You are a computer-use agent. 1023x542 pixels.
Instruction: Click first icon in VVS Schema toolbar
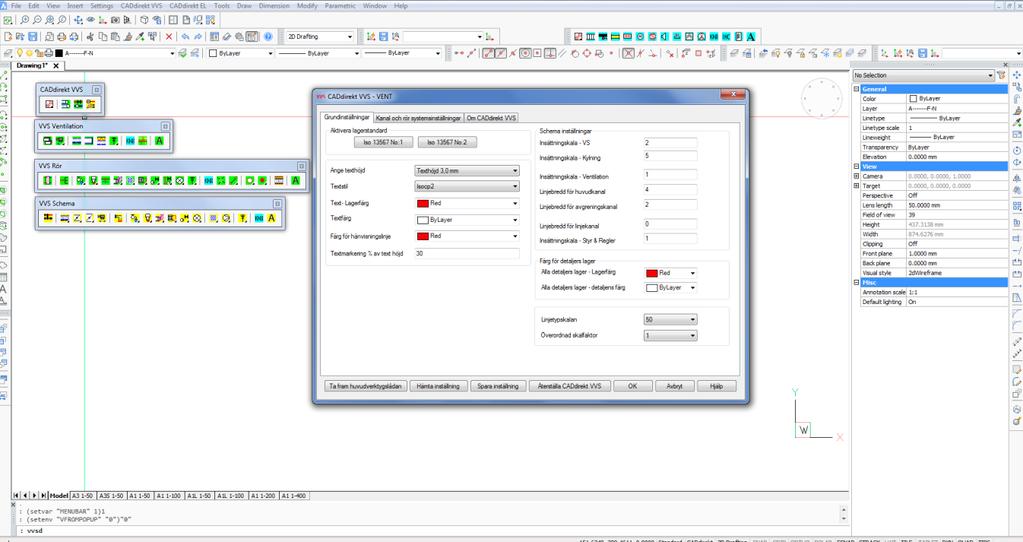(x=47, y=218)
